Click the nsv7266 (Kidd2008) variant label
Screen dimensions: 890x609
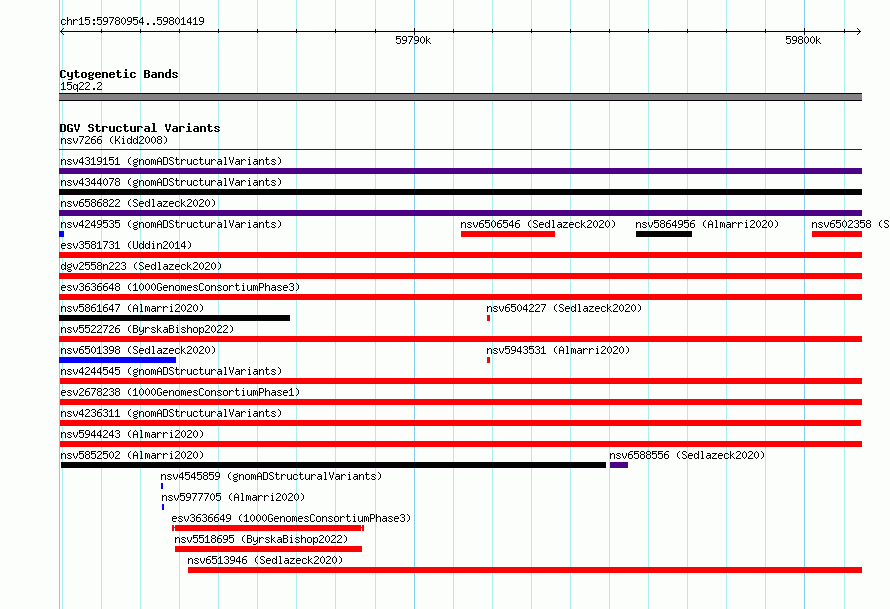point(114,140)
